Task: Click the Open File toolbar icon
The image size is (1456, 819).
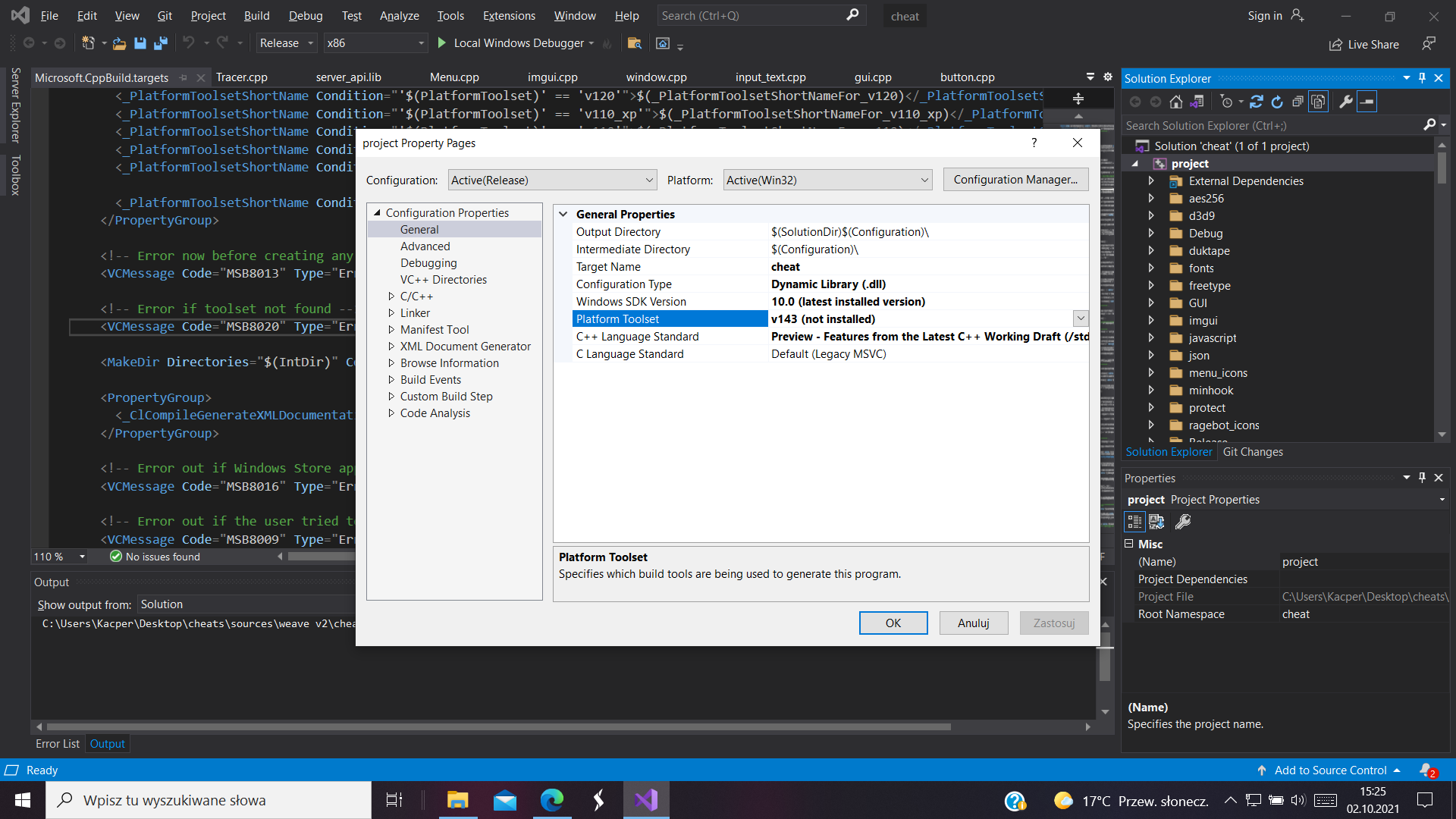Action: click(119, 43)
